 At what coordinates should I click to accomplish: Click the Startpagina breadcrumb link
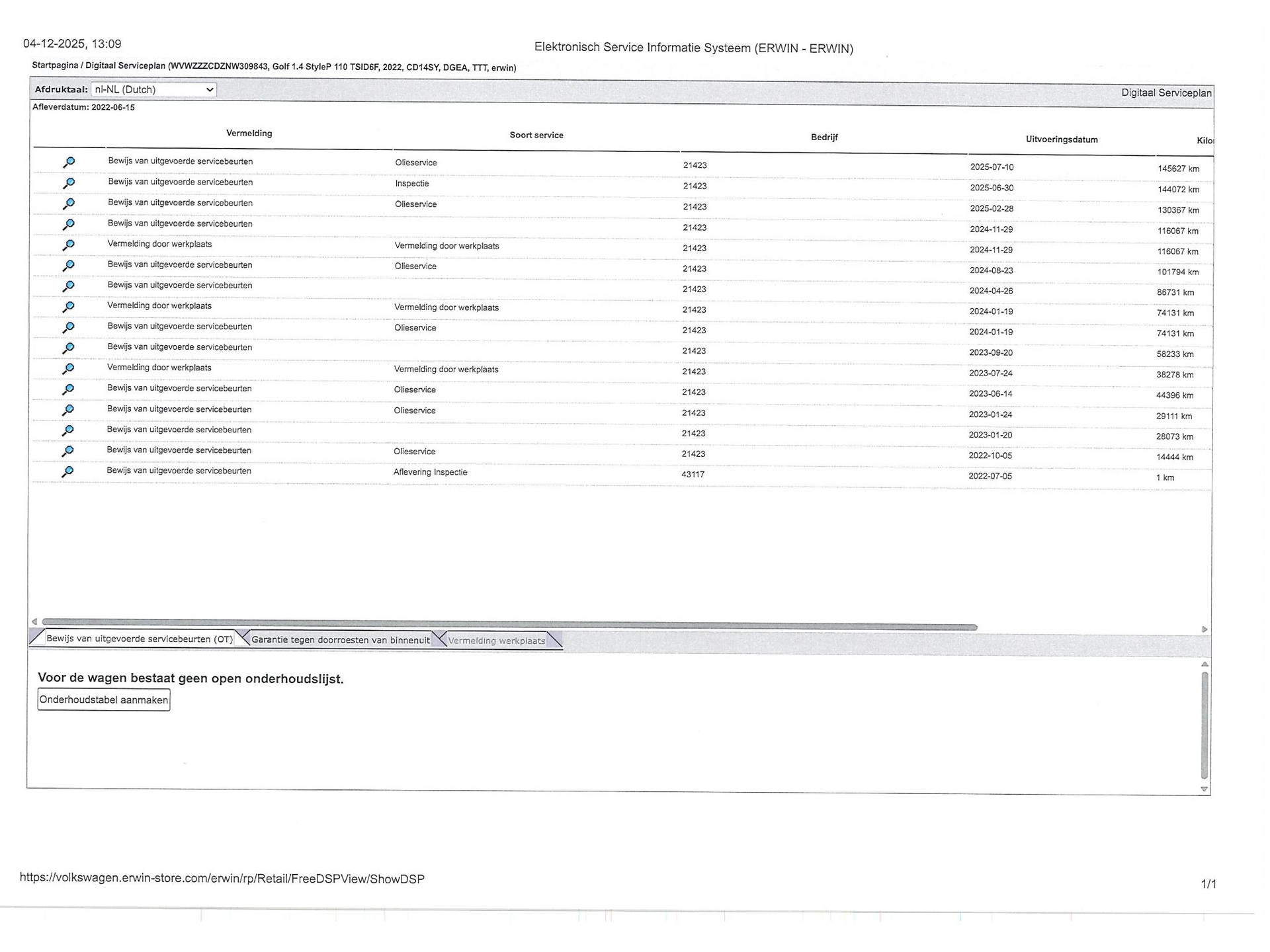pyautogui.click(x=55, y=65)
